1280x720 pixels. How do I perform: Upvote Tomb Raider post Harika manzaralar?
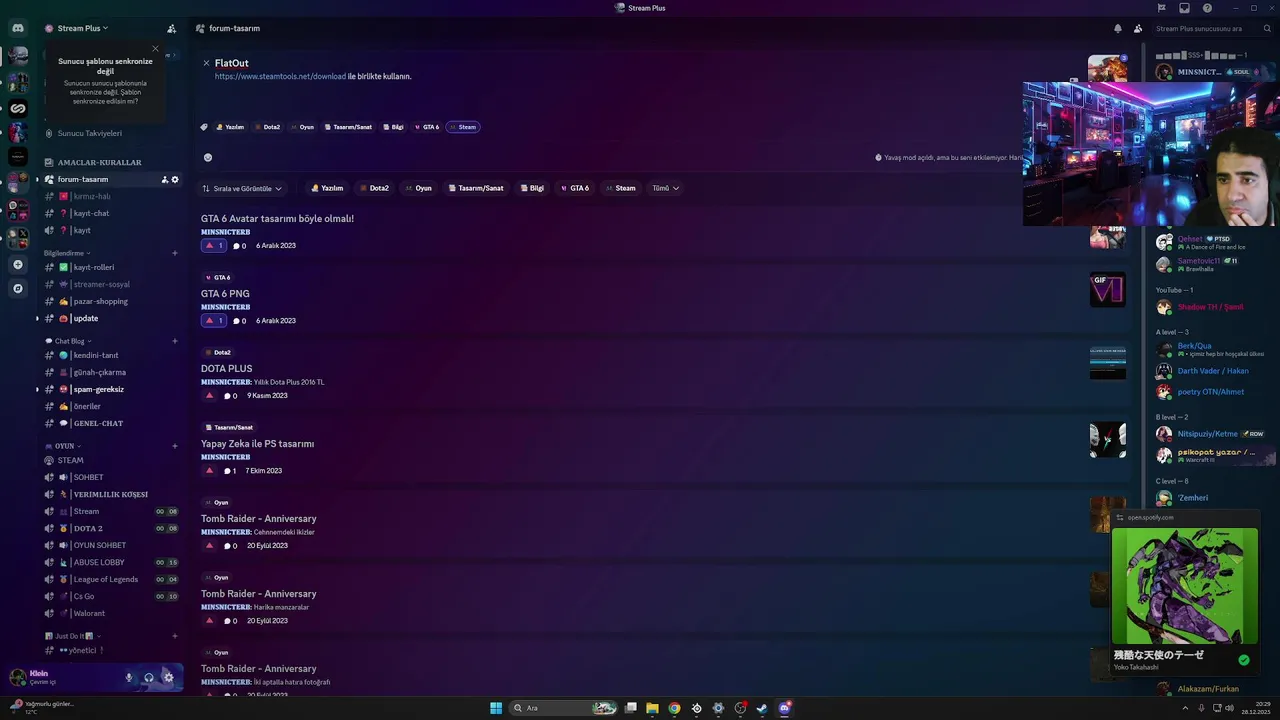(x=209, y=620)
